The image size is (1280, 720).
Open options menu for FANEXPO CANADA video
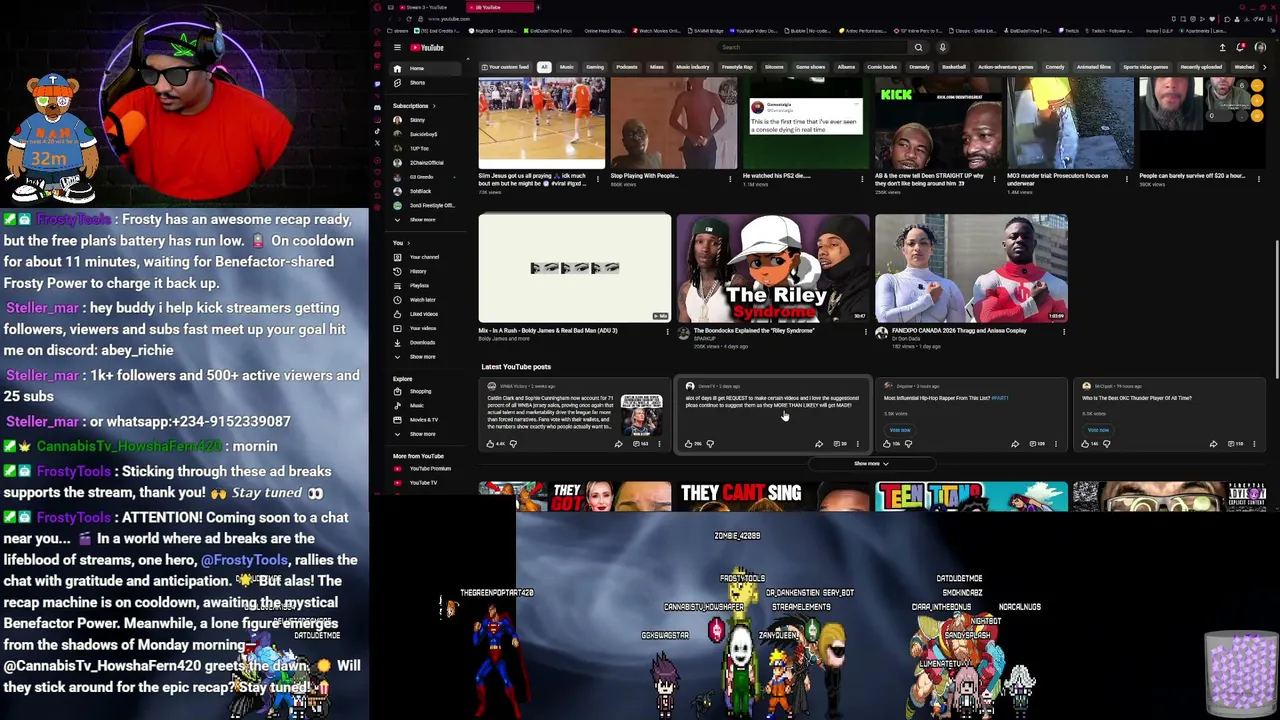click(x=1063, y=331)
